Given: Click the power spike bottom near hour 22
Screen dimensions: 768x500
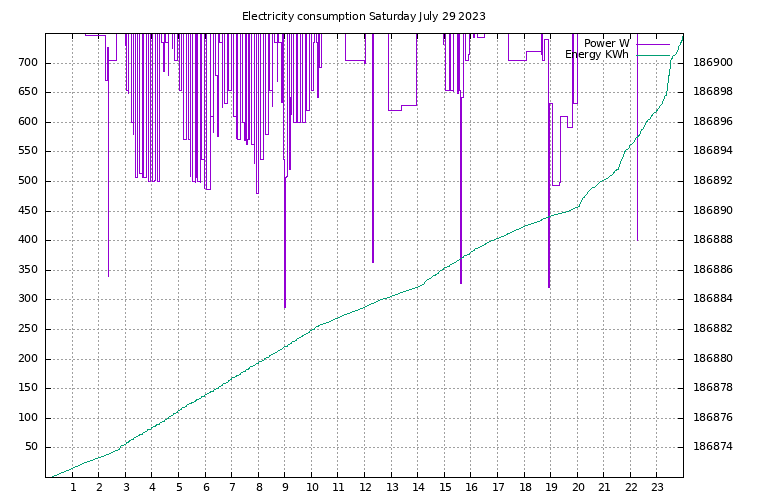Looking at the screenshot, I should click(x=637, y=239).
